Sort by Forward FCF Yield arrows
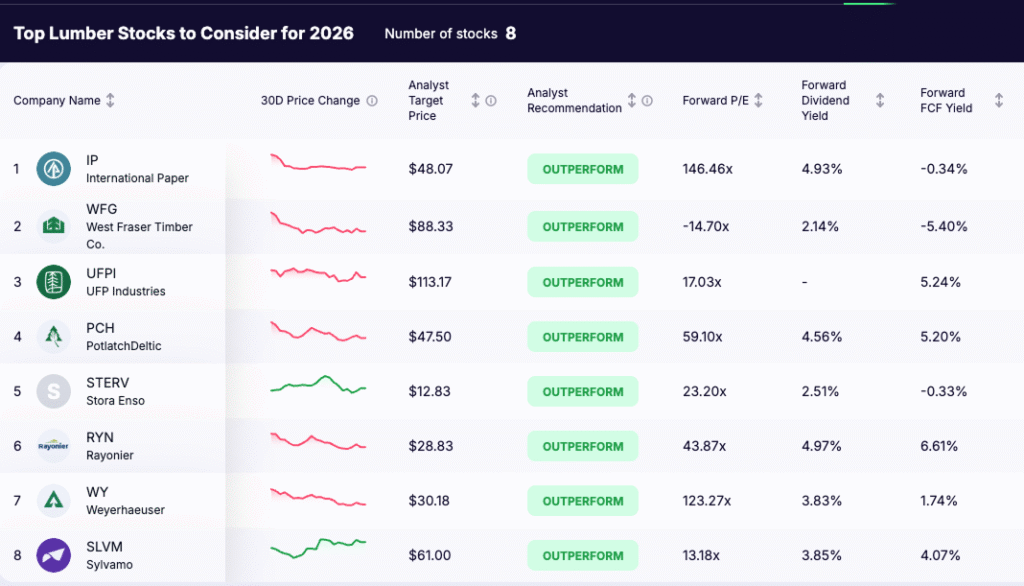Screen dimensions: 1024x586 998,101
